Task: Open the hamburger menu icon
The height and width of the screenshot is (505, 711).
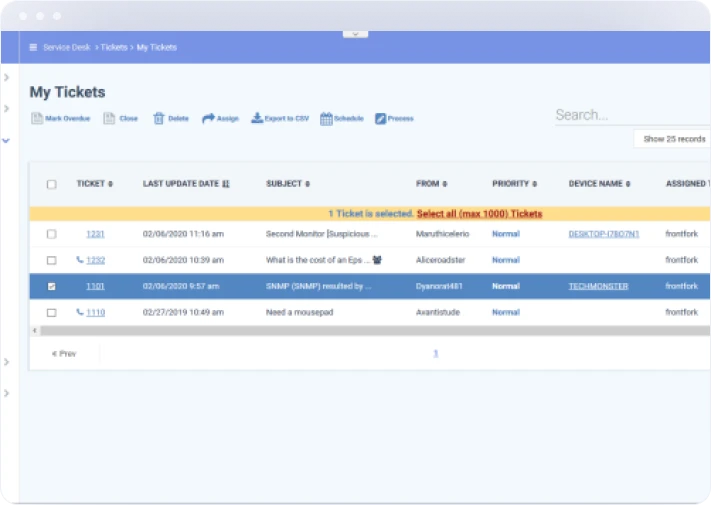Action: click(33, 47)
